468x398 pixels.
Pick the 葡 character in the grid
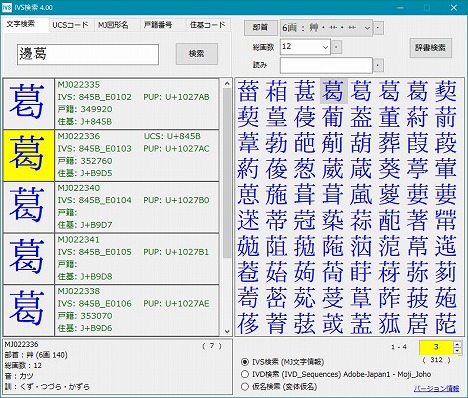pyautogui.click(x=333, y=117)
